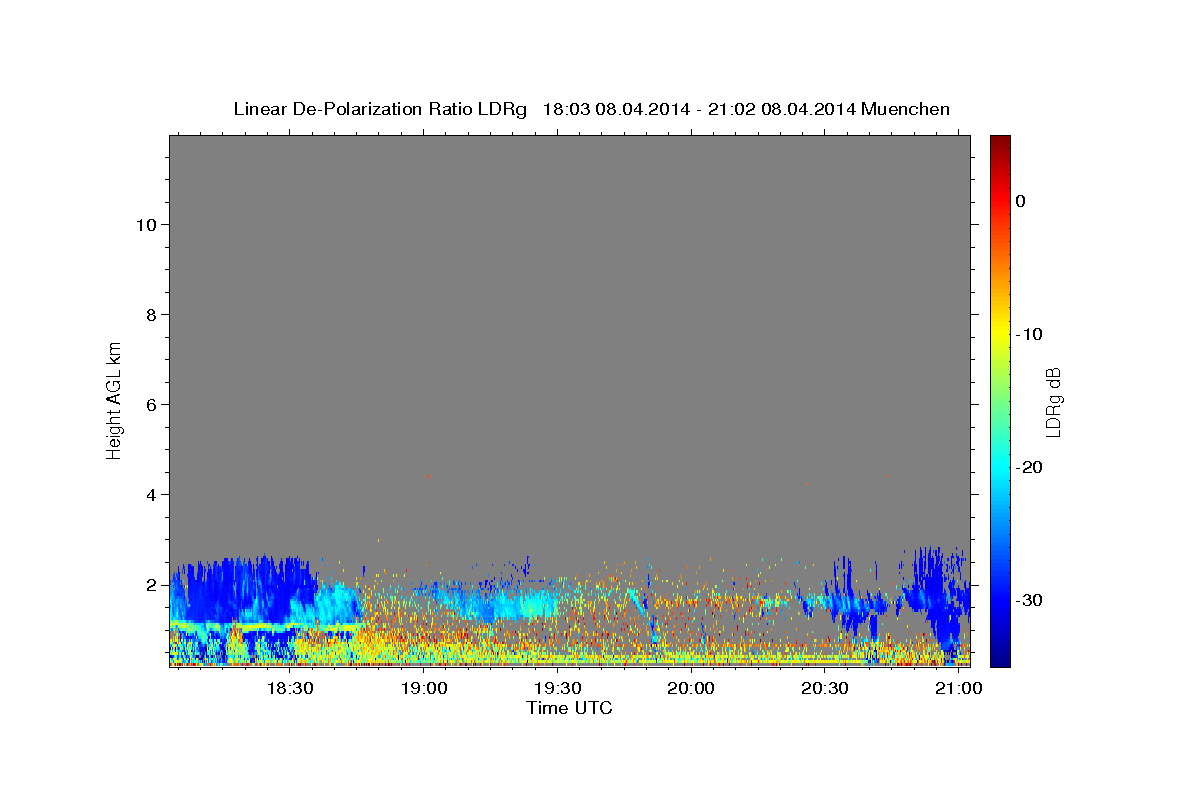Click the height tick label 4
The width and height of the screenshot is (1200, 800).
point(149,494)
